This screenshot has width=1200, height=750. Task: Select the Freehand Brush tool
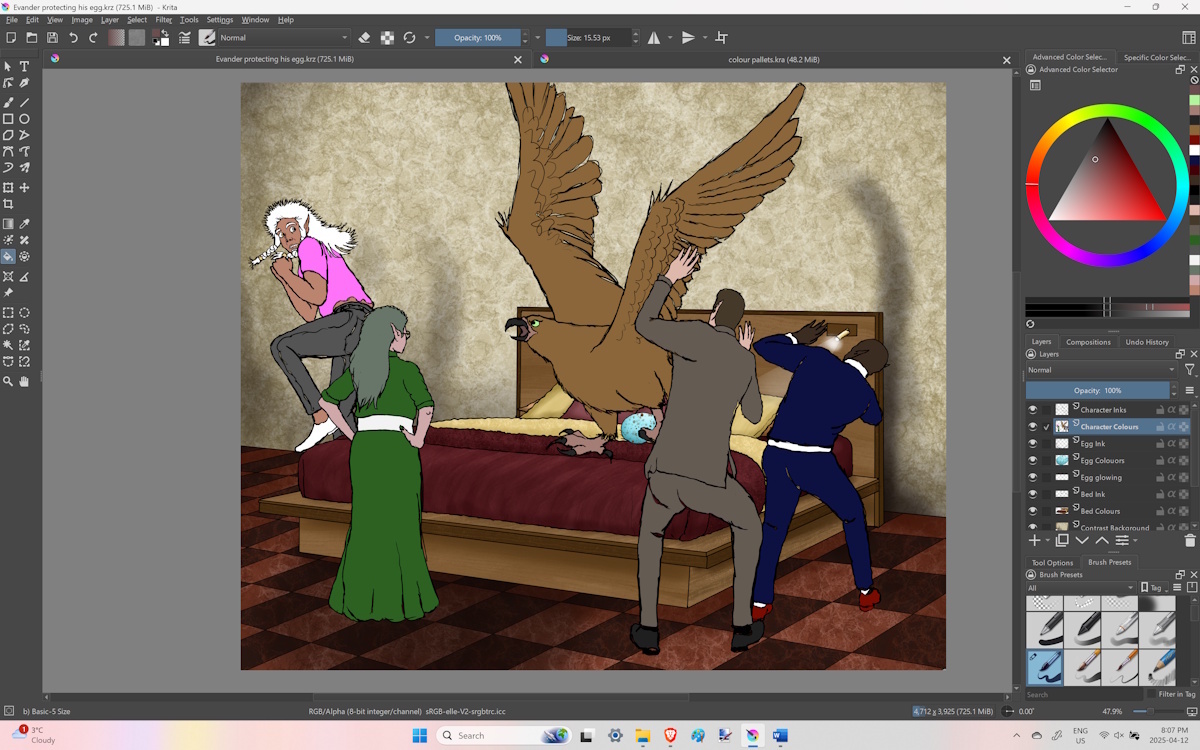pyautogui.click(x=8, y=102)
